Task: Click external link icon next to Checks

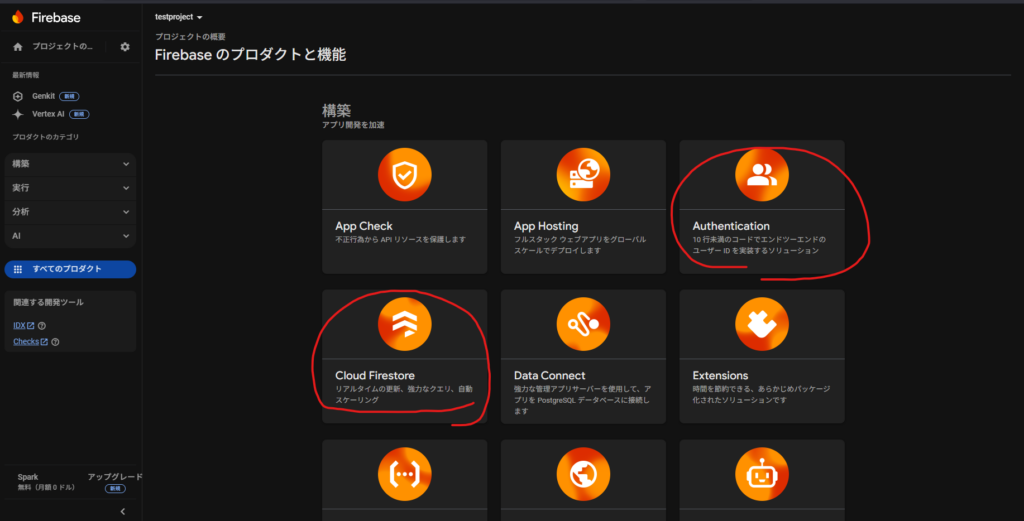Action: (x=44, y=341)
